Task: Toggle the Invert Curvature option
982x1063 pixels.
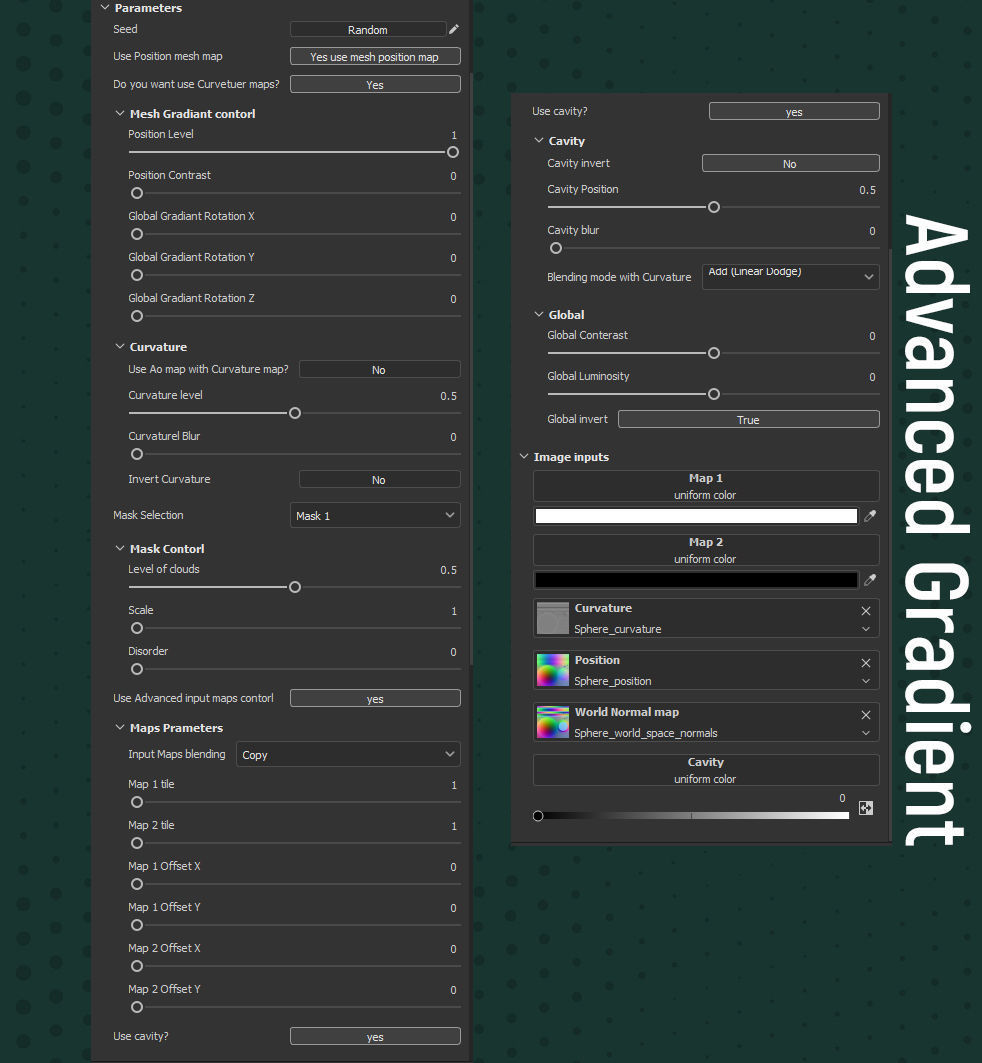Action: (x=380, y=479)
